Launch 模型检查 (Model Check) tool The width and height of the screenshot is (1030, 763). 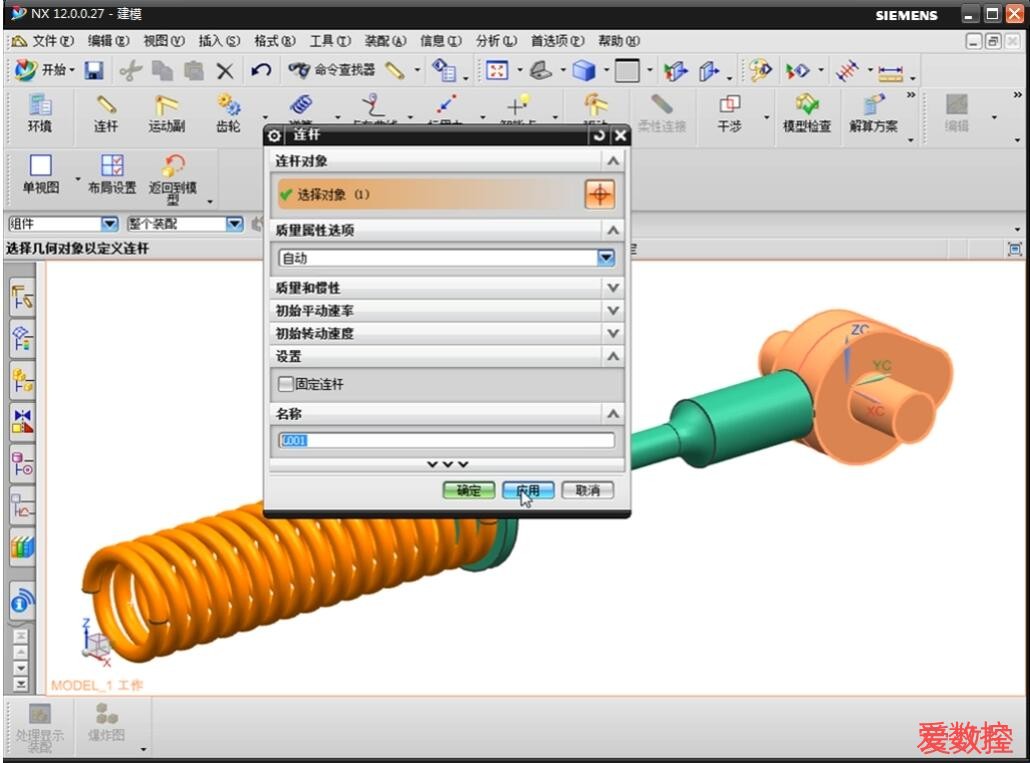click(x=806, y=113)
